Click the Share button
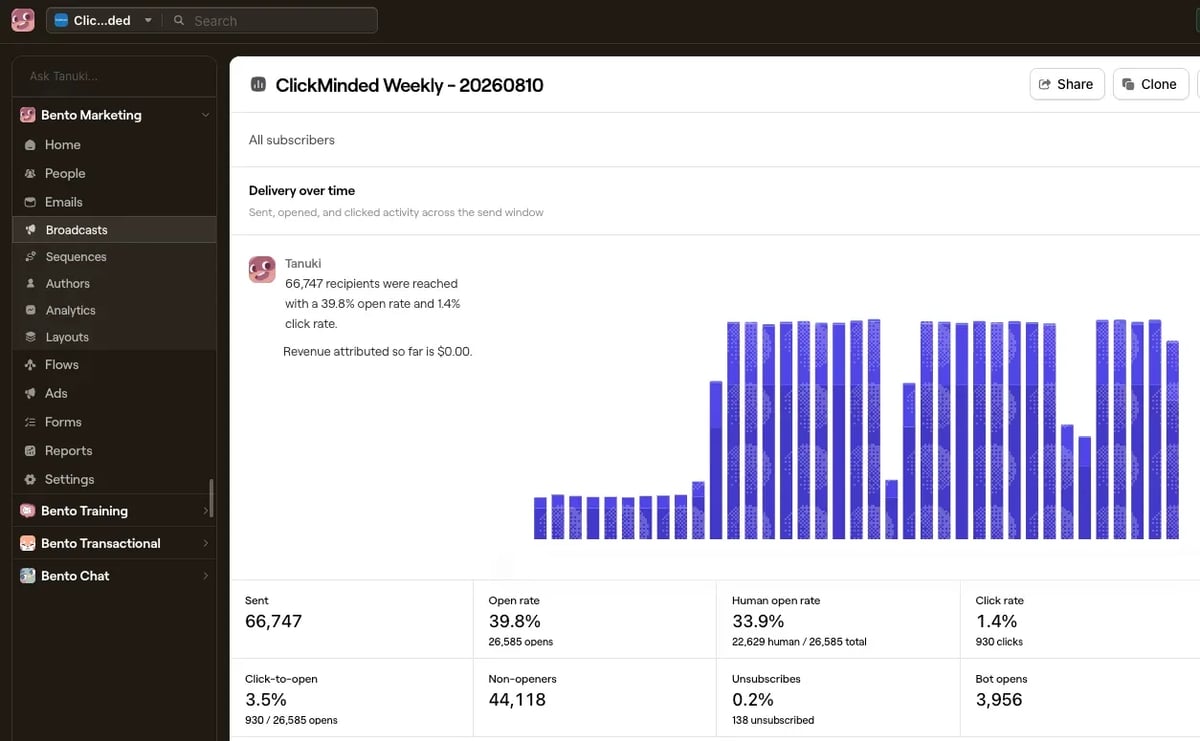This screenshot has width=1200, height=741. coord(1067,84)
